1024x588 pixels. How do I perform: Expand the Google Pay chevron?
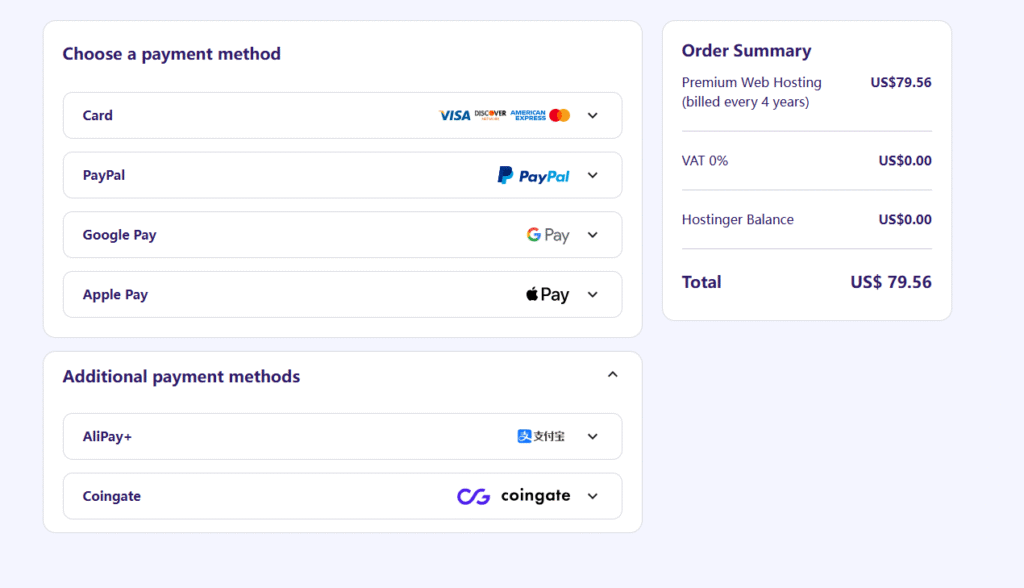click(x=593, y=235)
